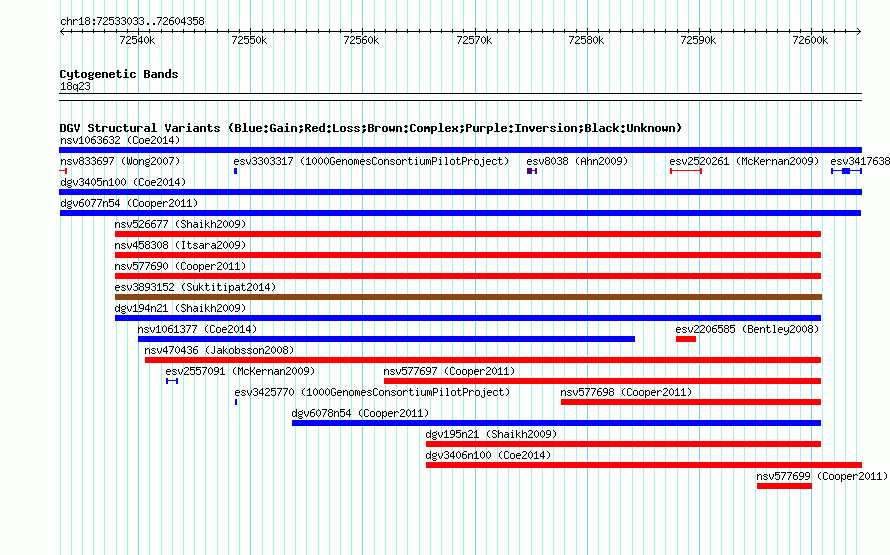The image size is (890, 555).
Task: Click the esv2520261 (McKernan2009) label
Action: click(744, 161)
